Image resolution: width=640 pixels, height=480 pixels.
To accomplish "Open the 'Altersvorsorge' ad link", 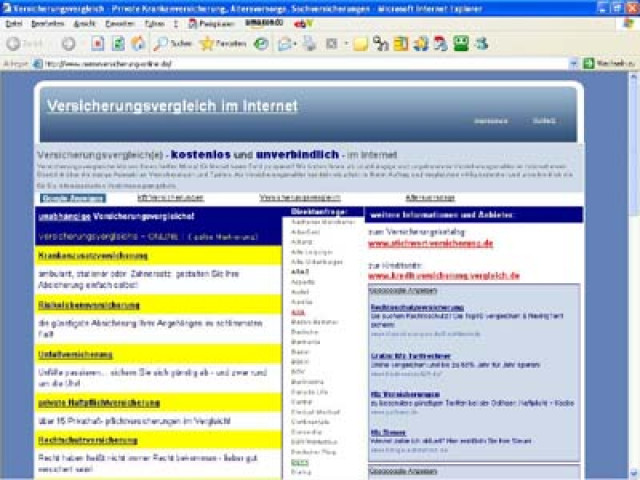I will [x=430, y=198].
